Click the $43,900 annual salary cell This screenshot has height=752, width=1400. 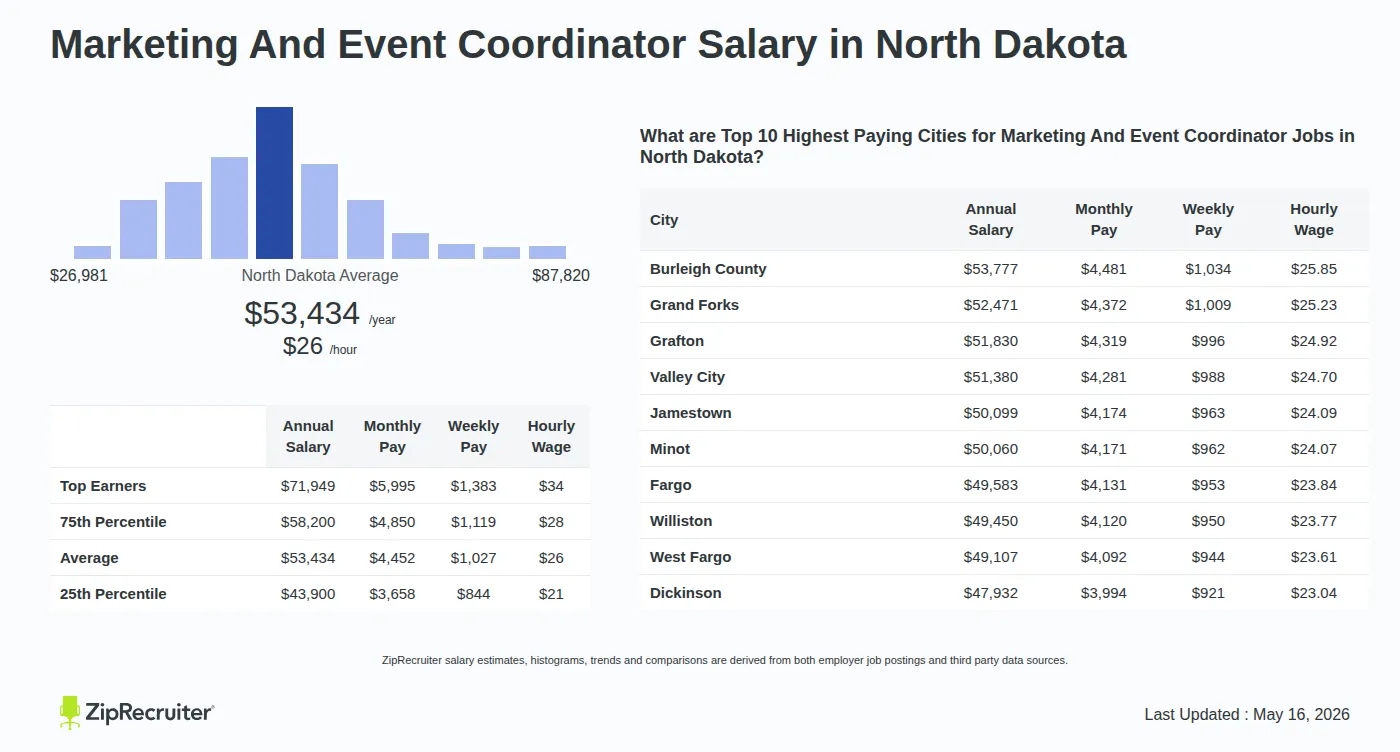tap(308, 594)
